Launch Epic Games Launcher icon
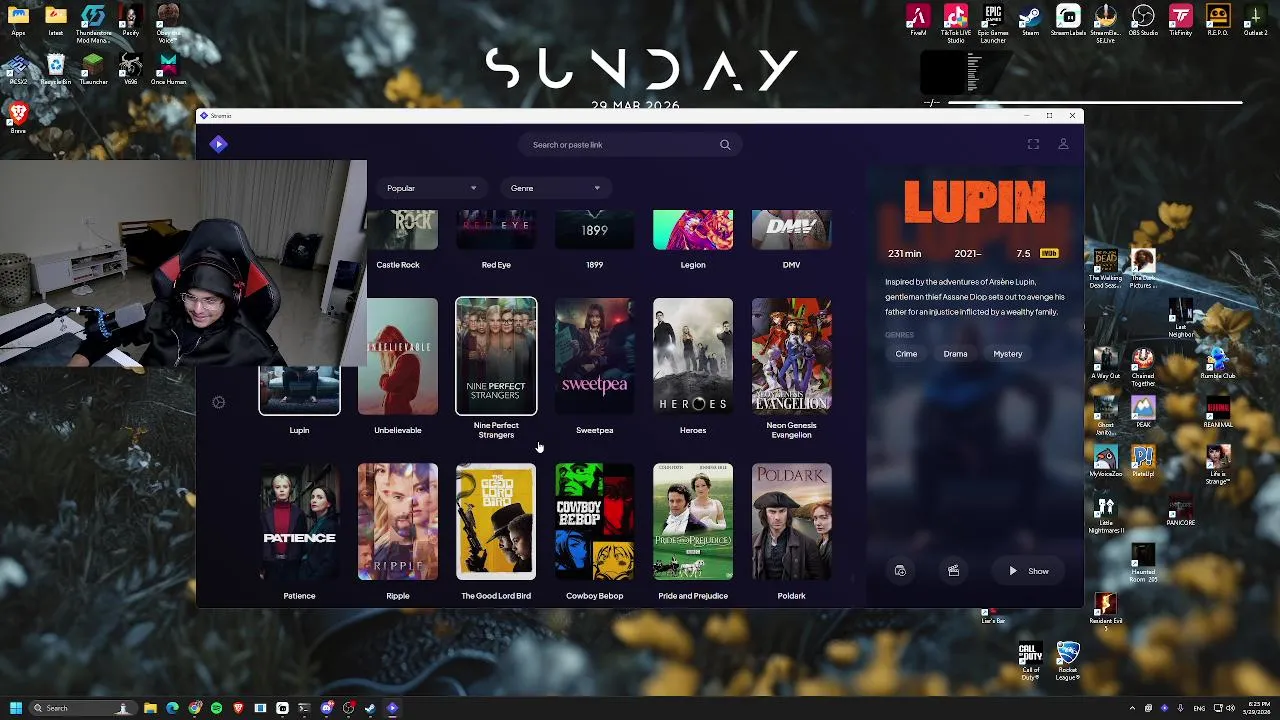The width and height of the screenshot is (1280, 720). [x=993, y=22]
